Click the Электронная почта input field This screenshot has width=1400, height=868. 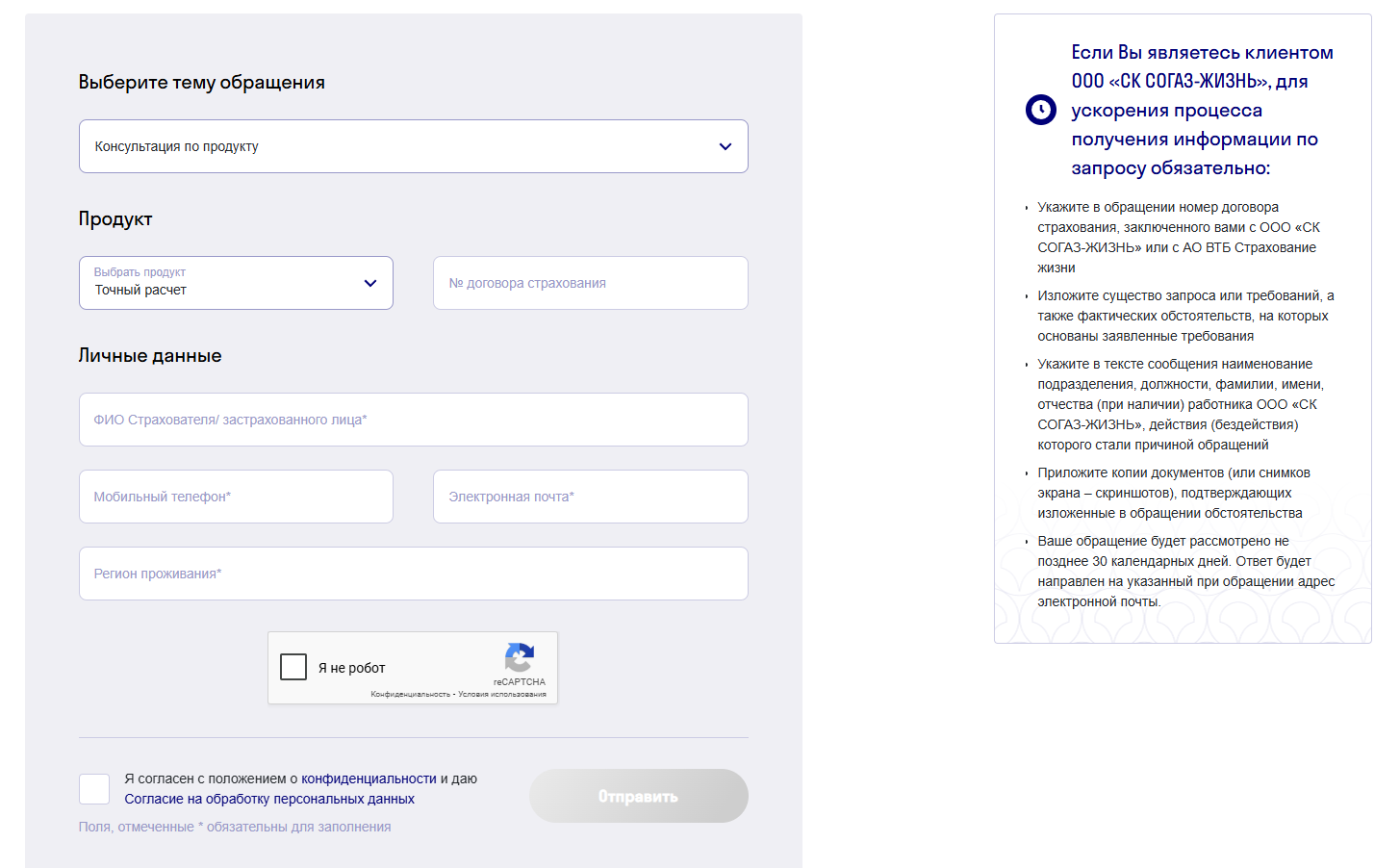pos(591,497)
